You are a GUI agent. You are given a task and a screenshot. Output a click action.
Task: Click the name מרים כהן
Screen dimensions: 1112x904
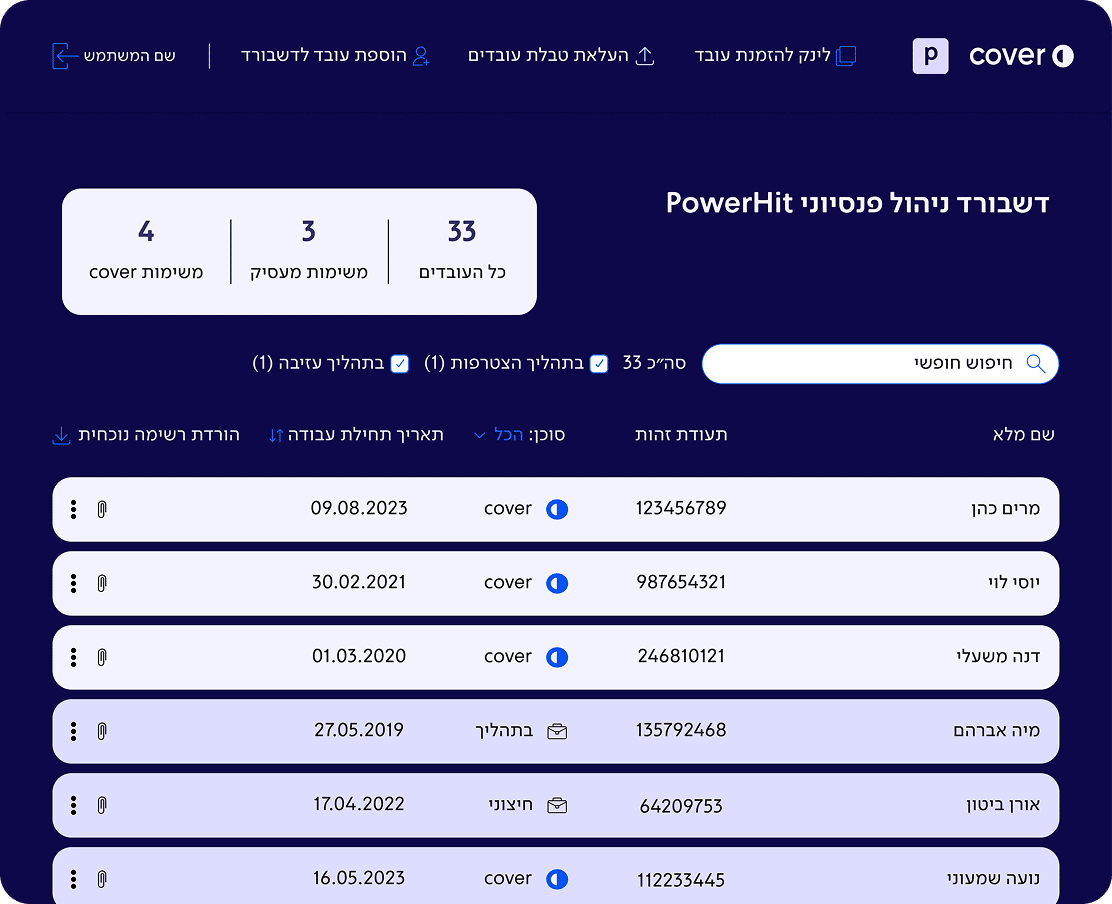(1006, 508)
